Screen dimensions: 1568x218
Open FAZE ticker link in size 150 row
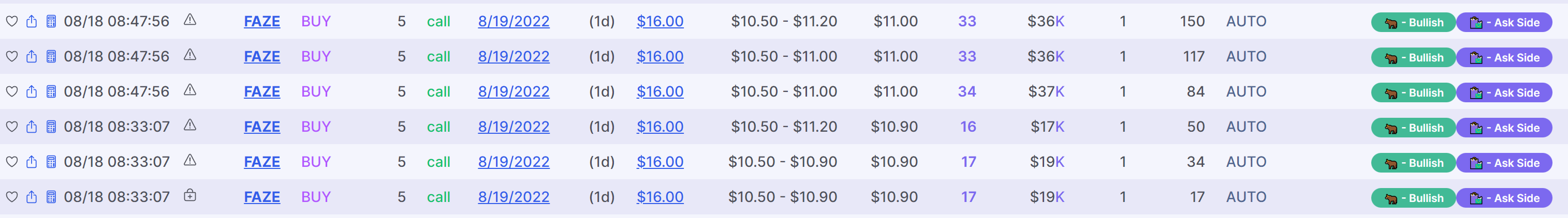262,21
